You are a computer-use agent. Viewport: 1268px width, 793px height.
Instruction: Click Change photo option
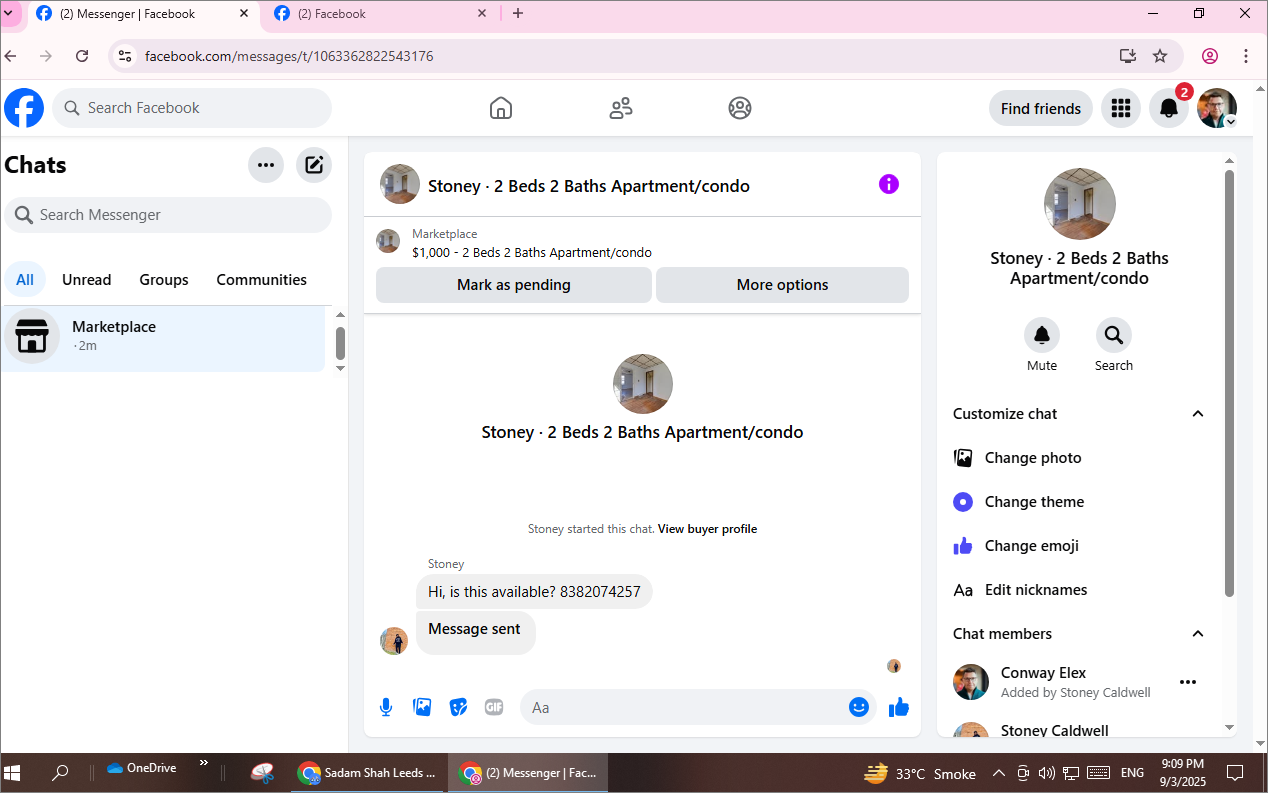pos(1079,458)
